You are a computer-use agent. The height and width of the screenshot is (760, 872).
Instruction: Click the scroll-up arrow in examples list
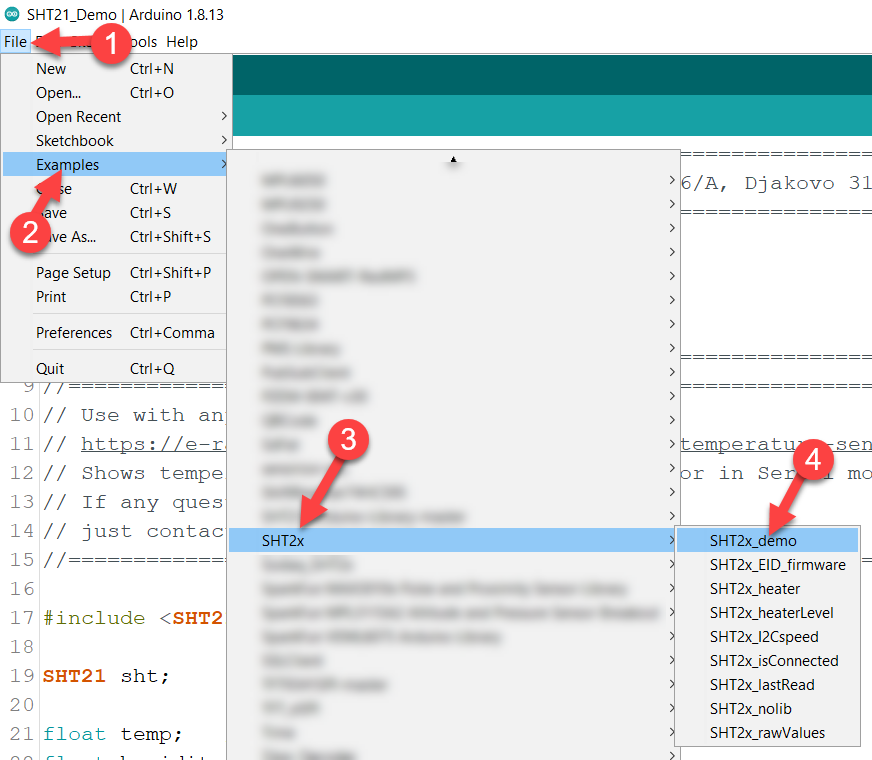coord(453,160)
